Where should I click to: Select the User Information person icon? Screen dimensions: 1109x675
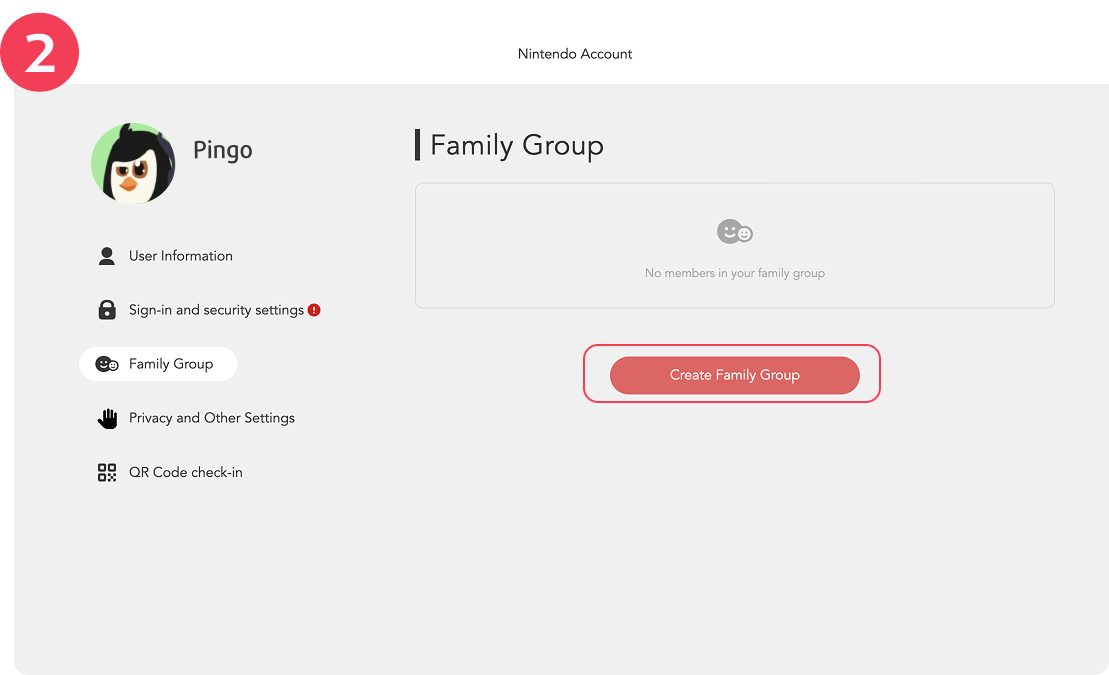point(107,256)
